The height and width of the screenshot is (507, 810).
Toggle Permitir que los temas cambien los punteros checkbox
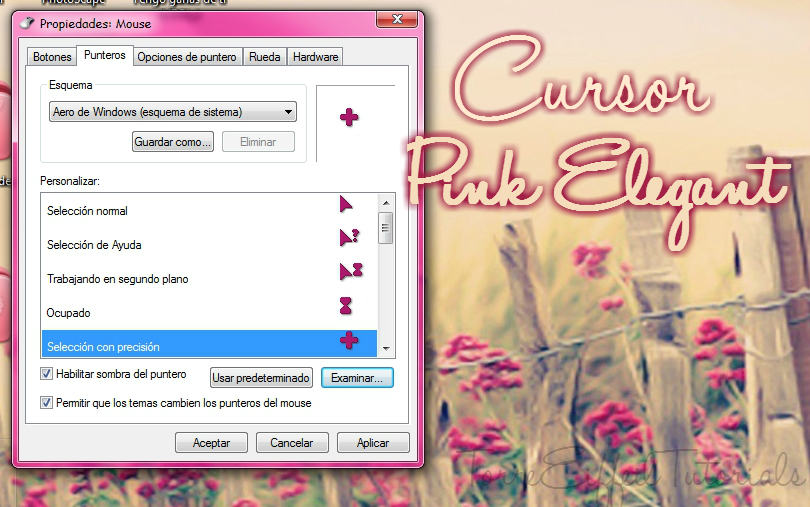46,403
